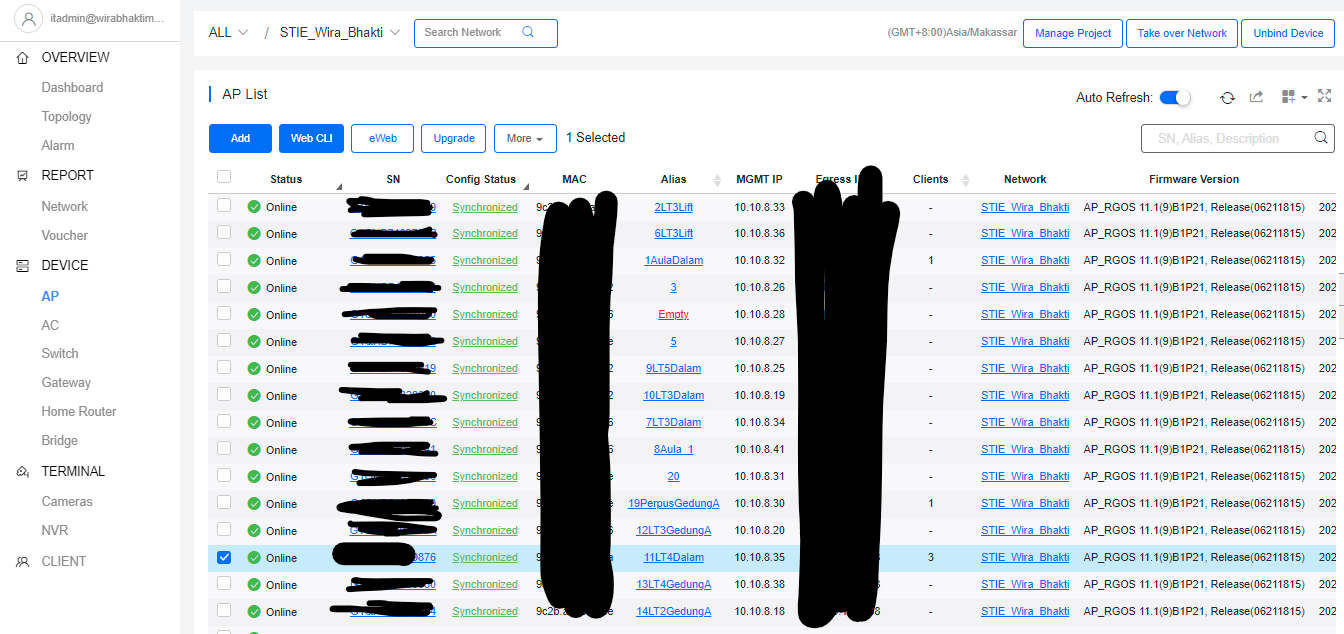This screenshot has height=634, width=1344.
Task: Click the export list icon
Action: [x=1257, y=97]
